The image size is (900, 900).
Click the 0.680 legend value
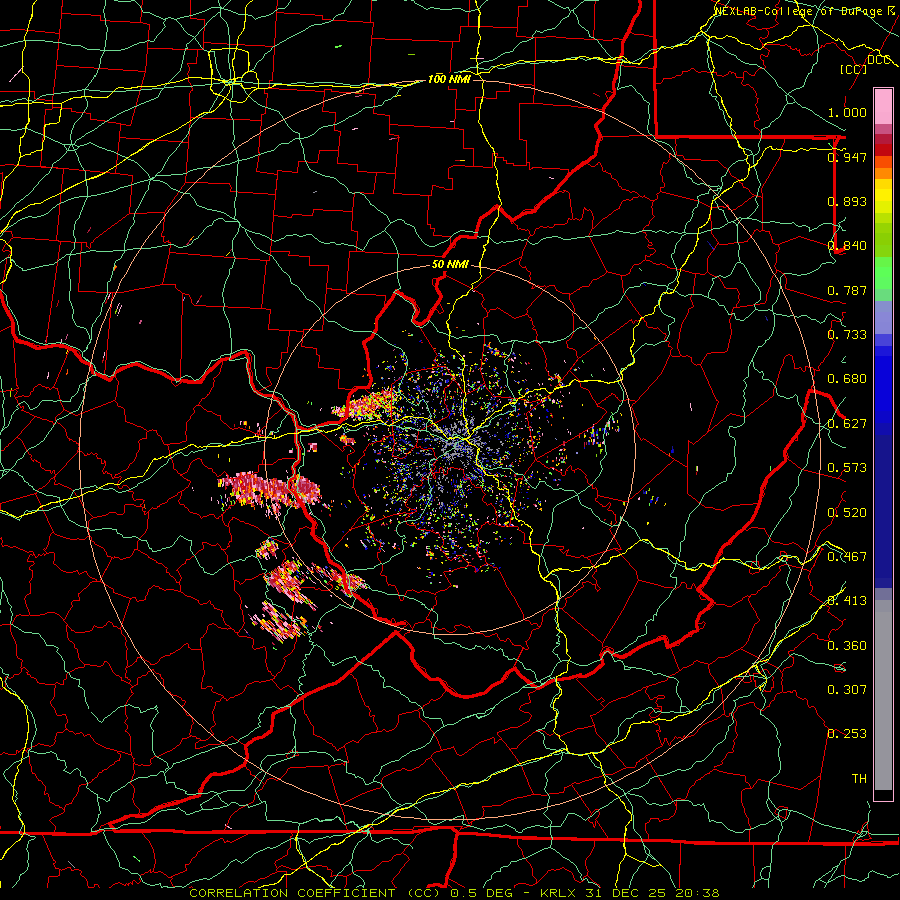coord(847,379)
